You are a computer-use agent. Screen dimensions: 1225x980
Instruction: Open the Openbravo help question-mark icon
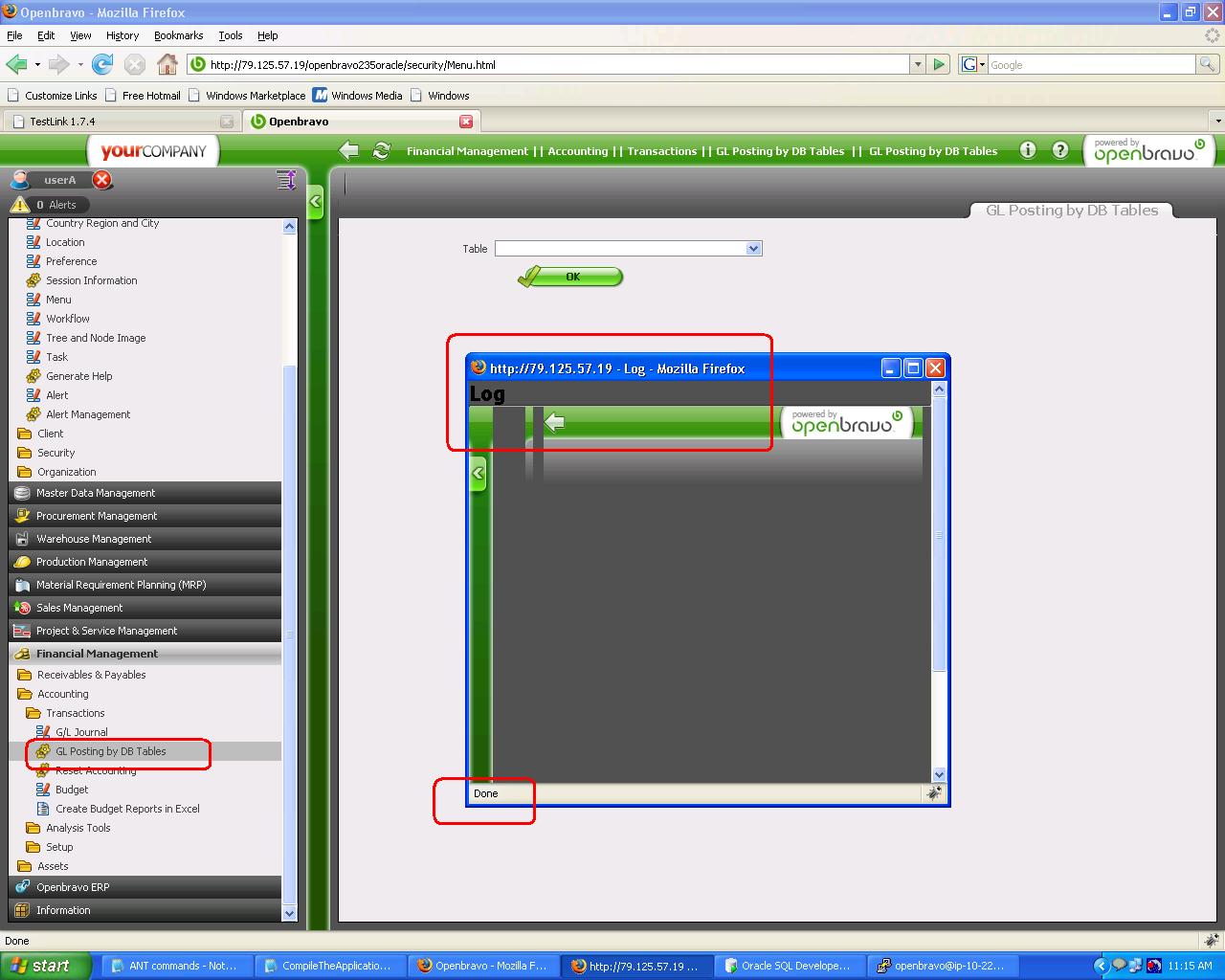(x=1060, y=150)
